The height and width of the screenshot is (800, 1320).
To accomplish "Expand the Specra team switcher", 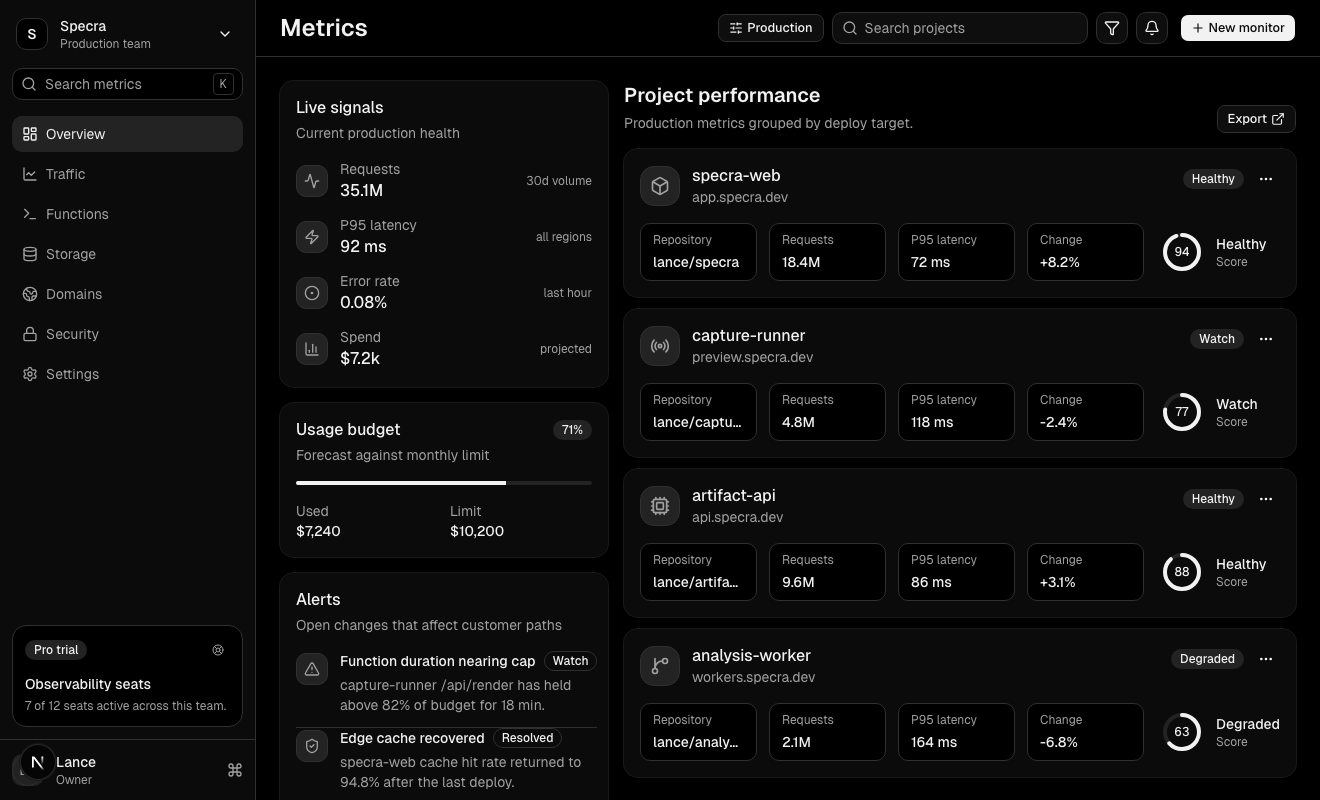I will pos(225,34).
